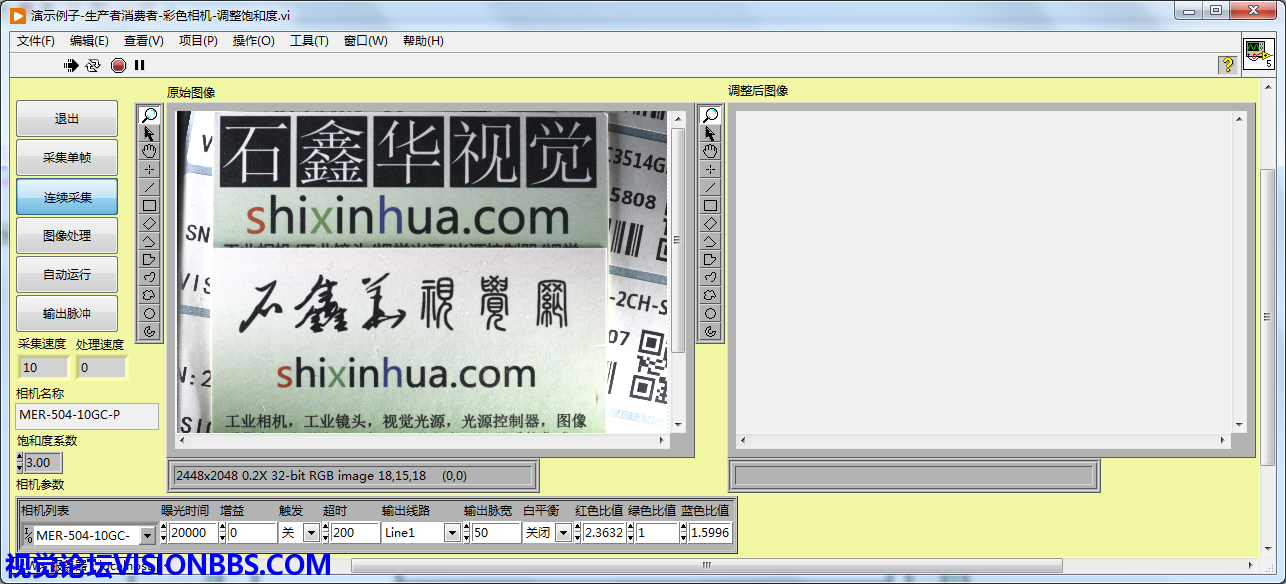Choose the Pan hand tool beside 调整后图像

click(710, 151)
